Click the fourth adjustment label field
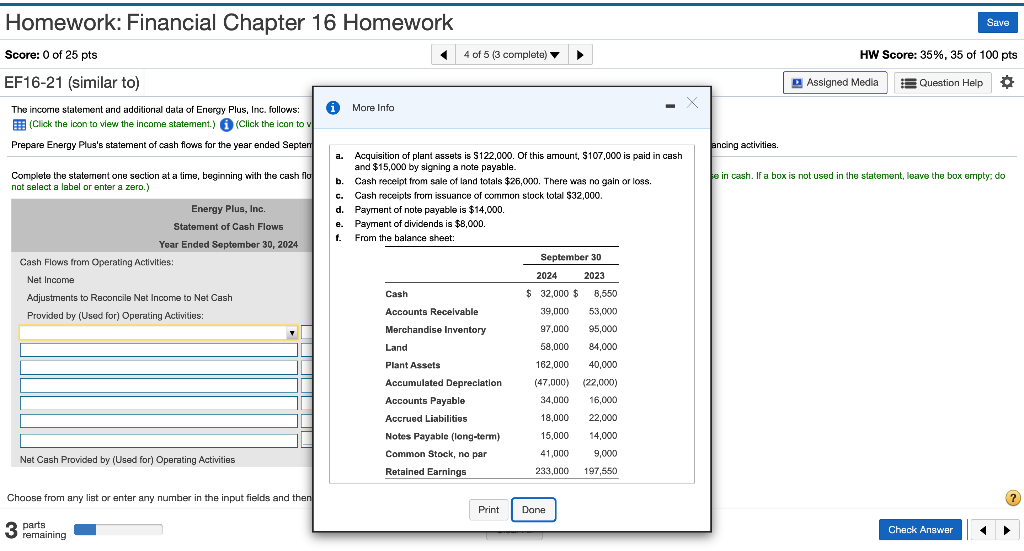The image size is (1024, 551). pyautogui.click(x=159, y=385)
